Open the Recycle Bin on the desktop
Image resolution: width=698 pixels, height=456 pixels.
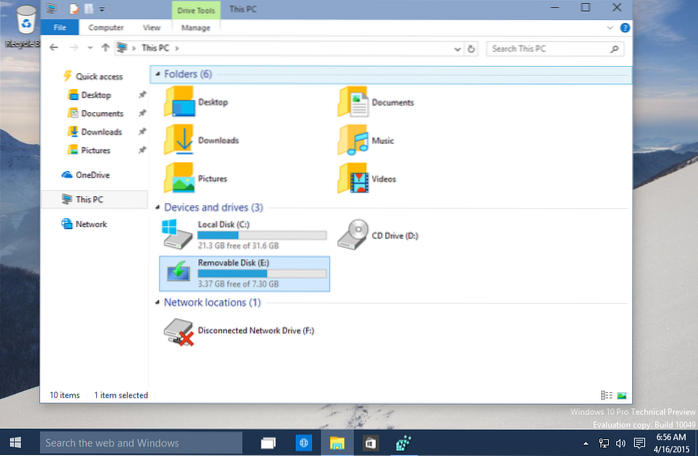[x=25, y=26]
